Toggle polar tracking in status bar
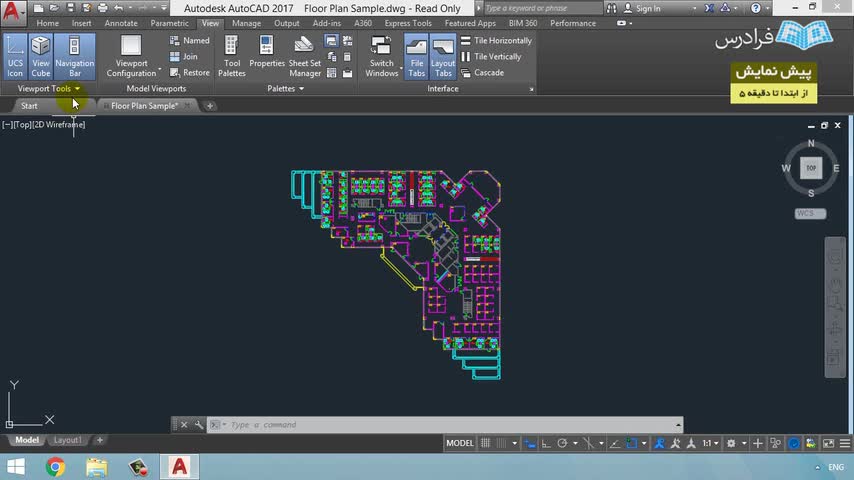 pyautogui.click(x=563, y=443)
